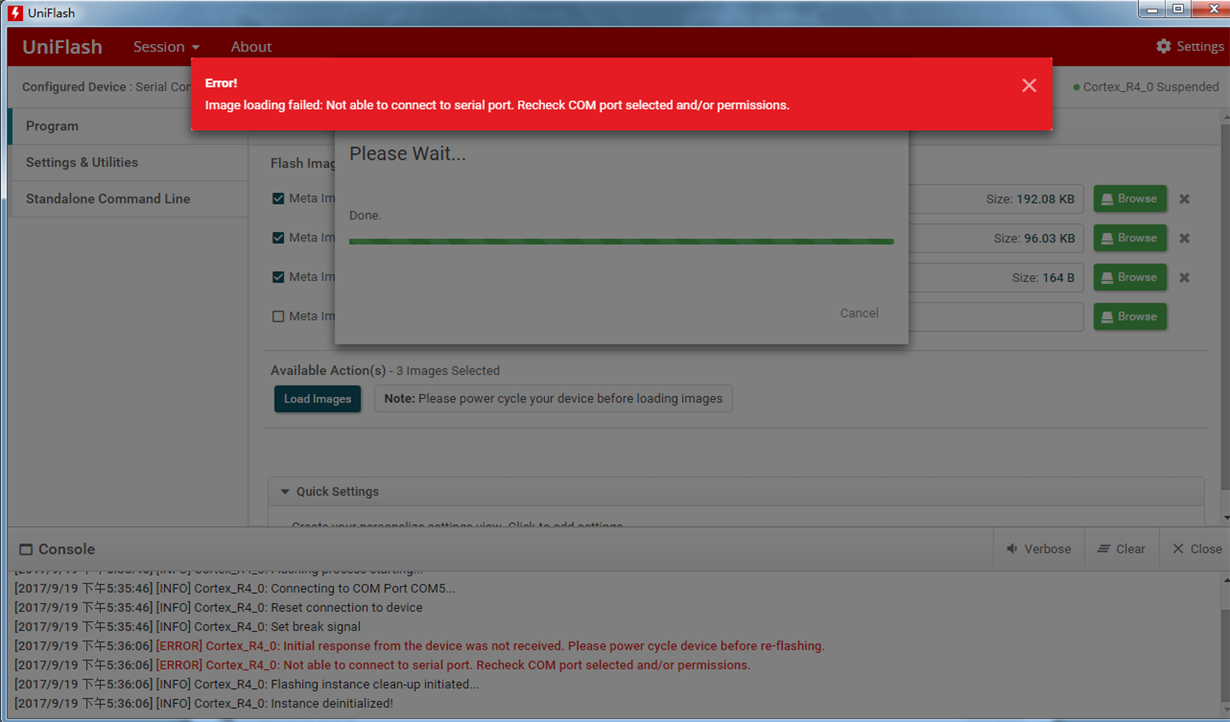
Task: Uncheck the third Meta Image checkbox
Action: [x=278, y=277]
